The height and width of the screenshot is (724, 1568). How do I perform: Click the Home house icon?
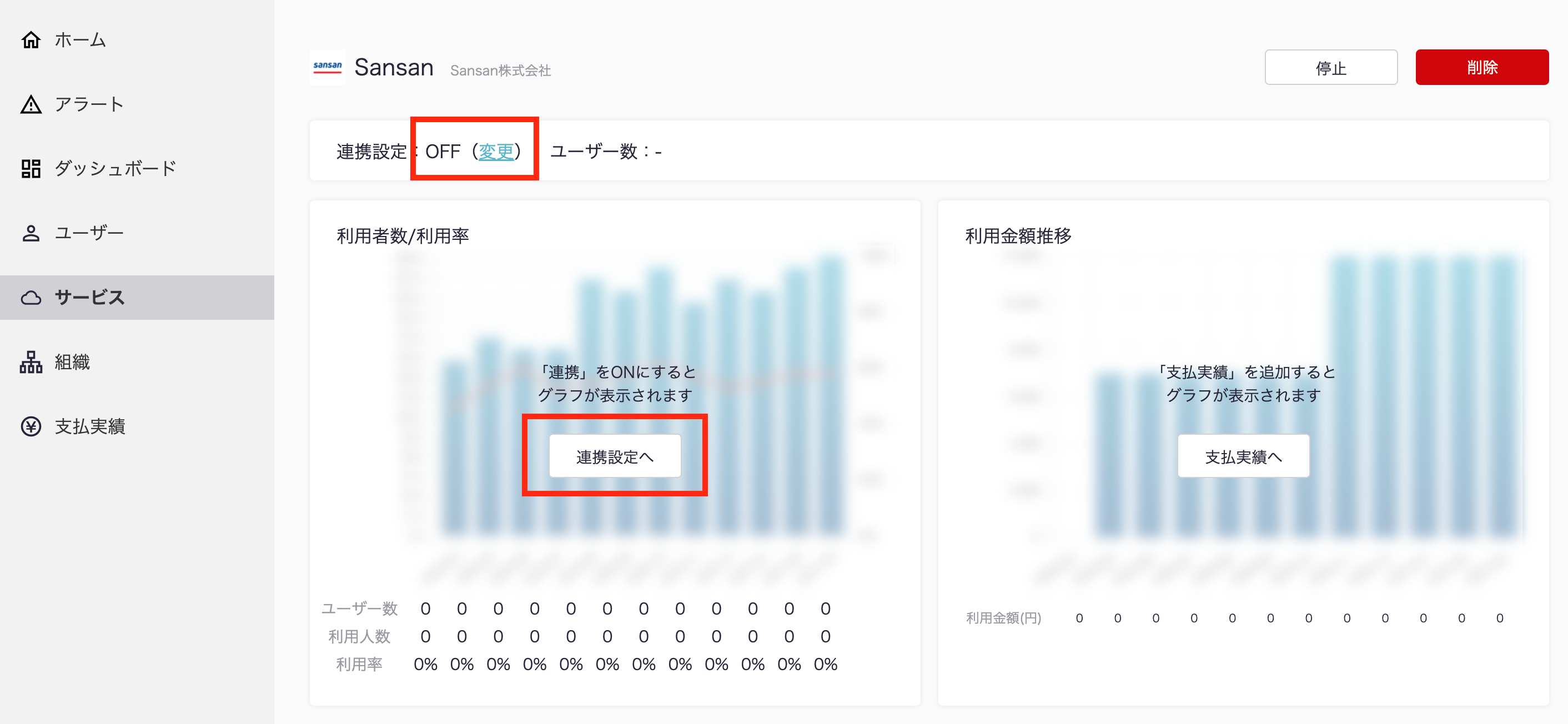[31, 39]
